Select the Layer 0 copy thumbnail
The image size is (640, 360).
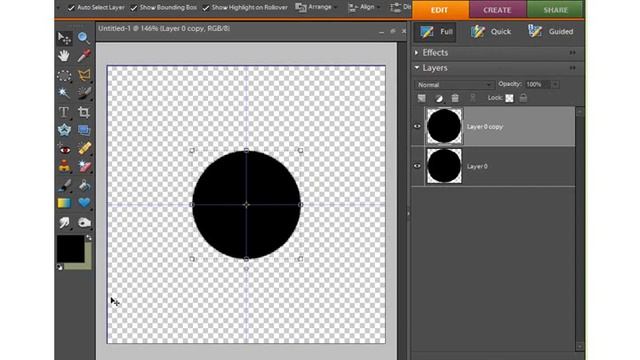pos(444,126)
